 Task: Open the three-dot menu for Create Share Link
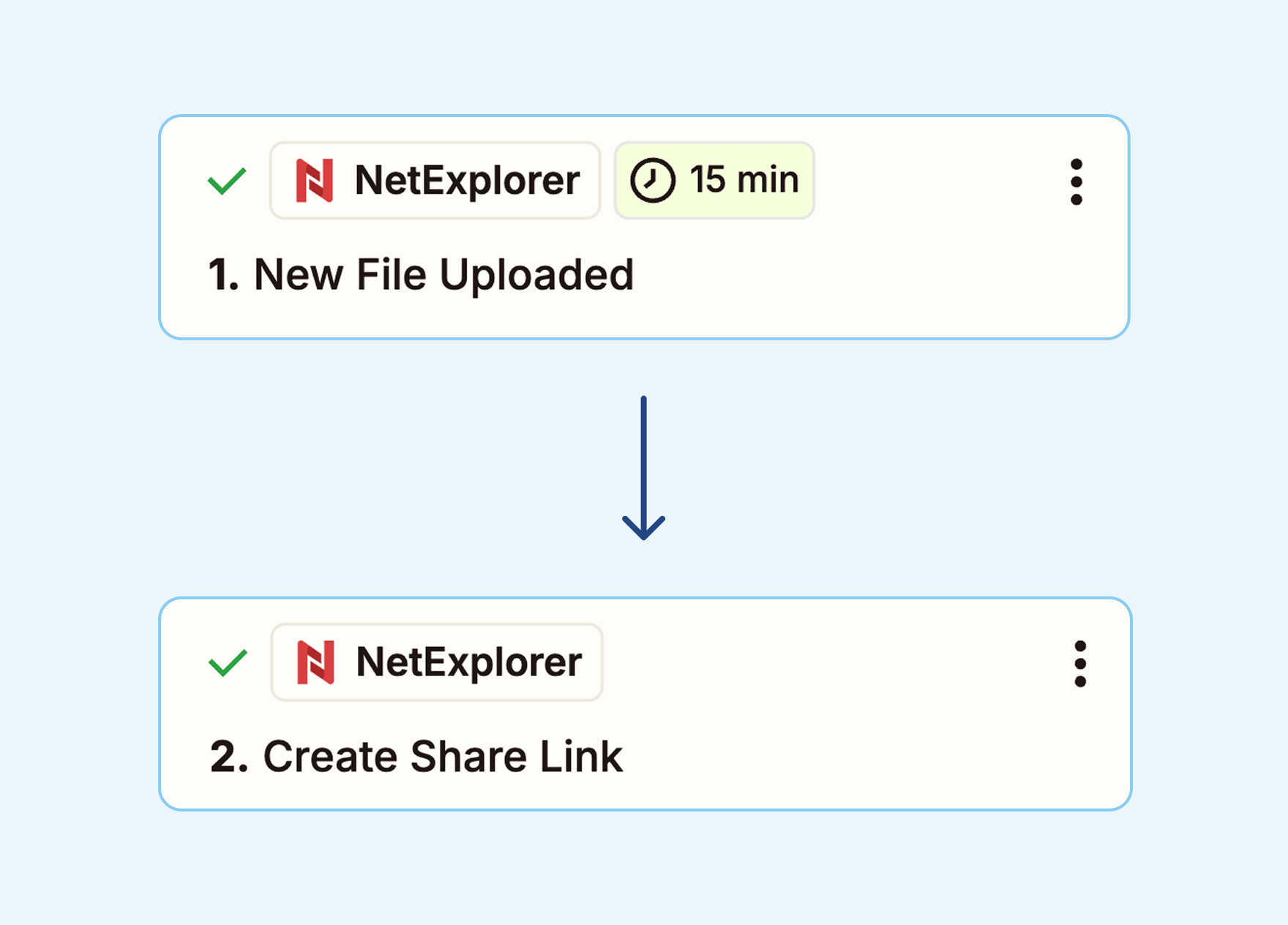[x=1080, y=664]
